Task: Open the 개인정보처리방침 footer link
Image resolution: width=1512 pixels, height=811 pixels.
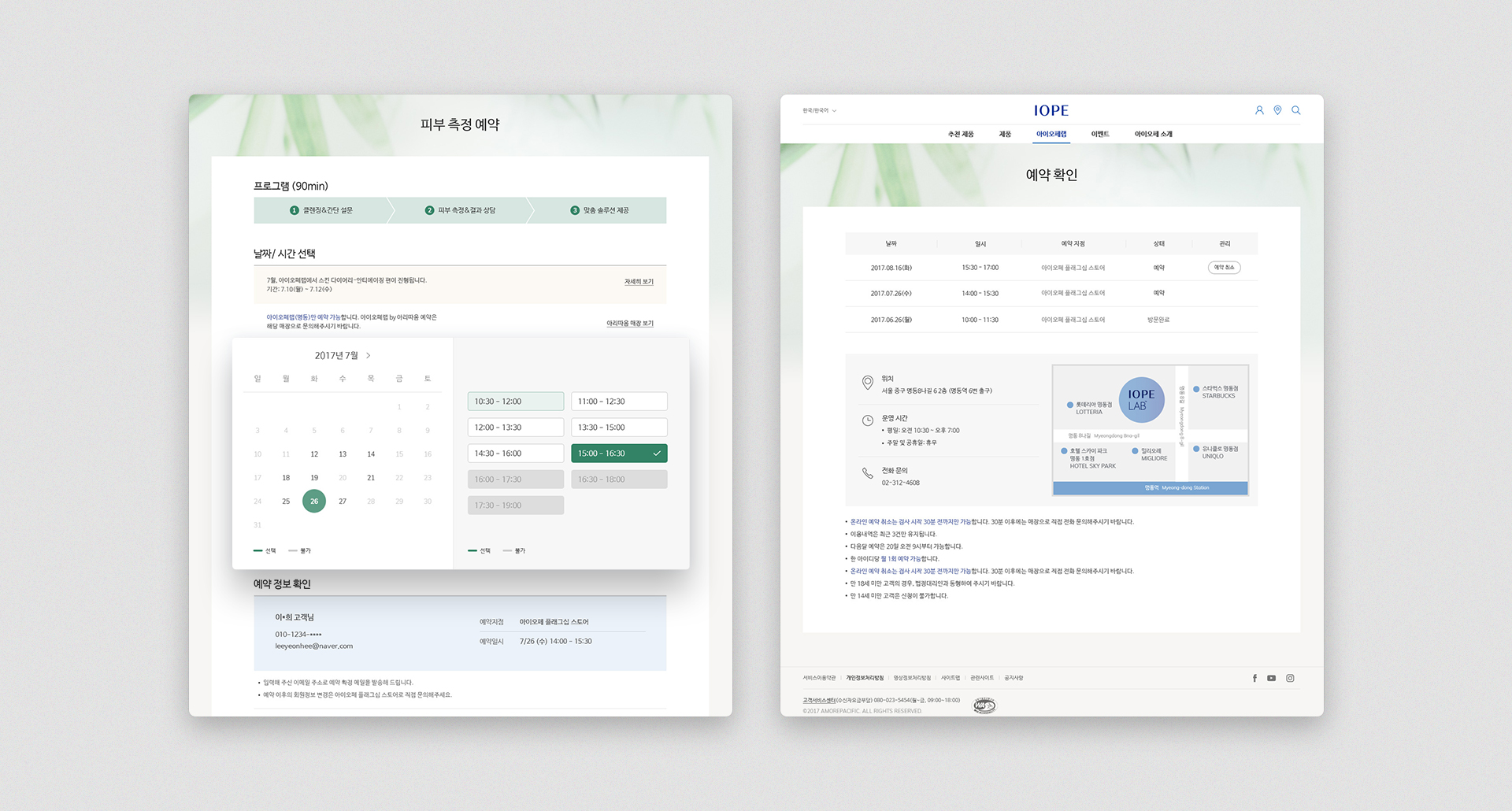Action: (x=865, y=678)
